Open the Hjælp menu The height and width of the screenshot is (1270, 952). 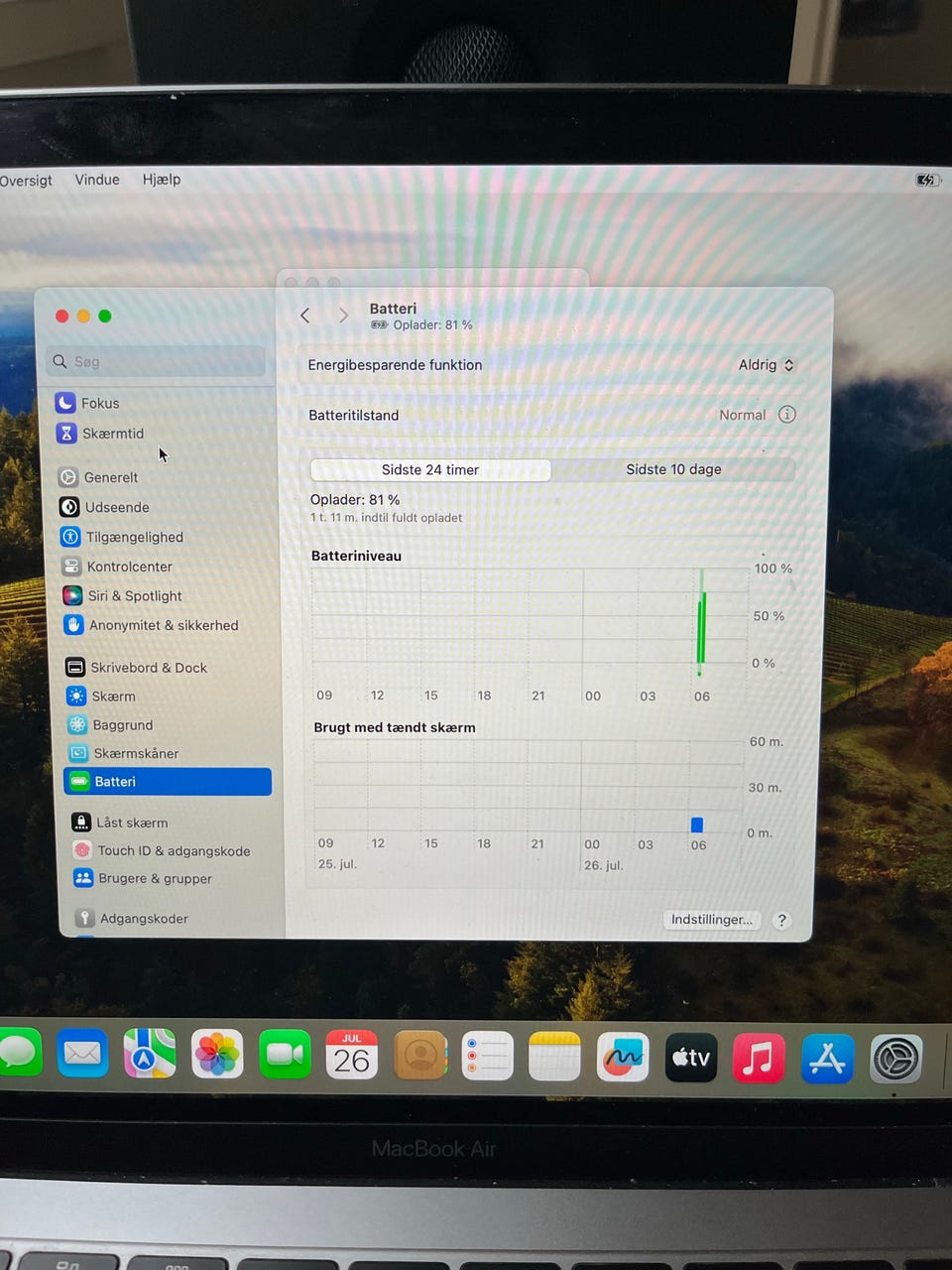click(x=162, y=180)
